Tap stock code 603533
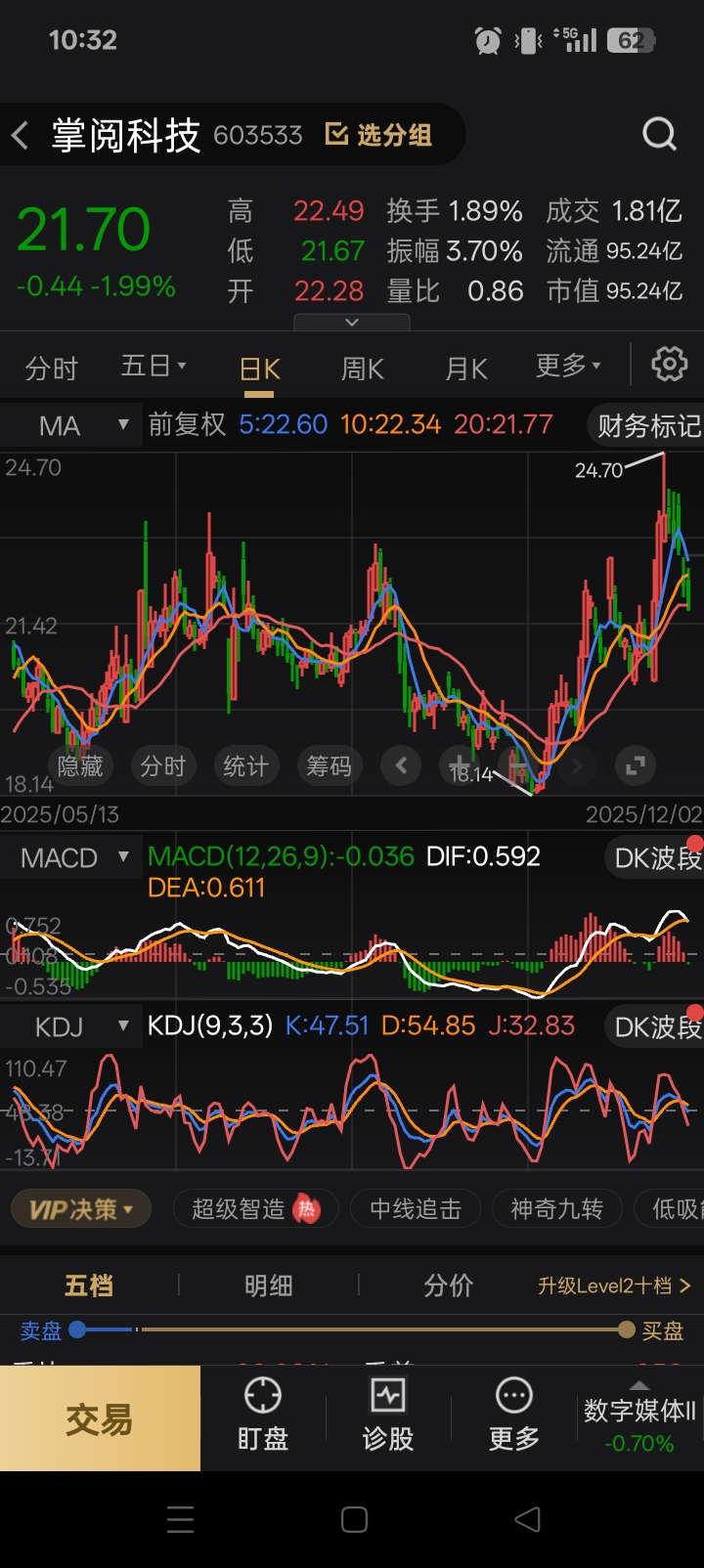The width and height of the screenshot is (704, 1568). click(258, 135)
